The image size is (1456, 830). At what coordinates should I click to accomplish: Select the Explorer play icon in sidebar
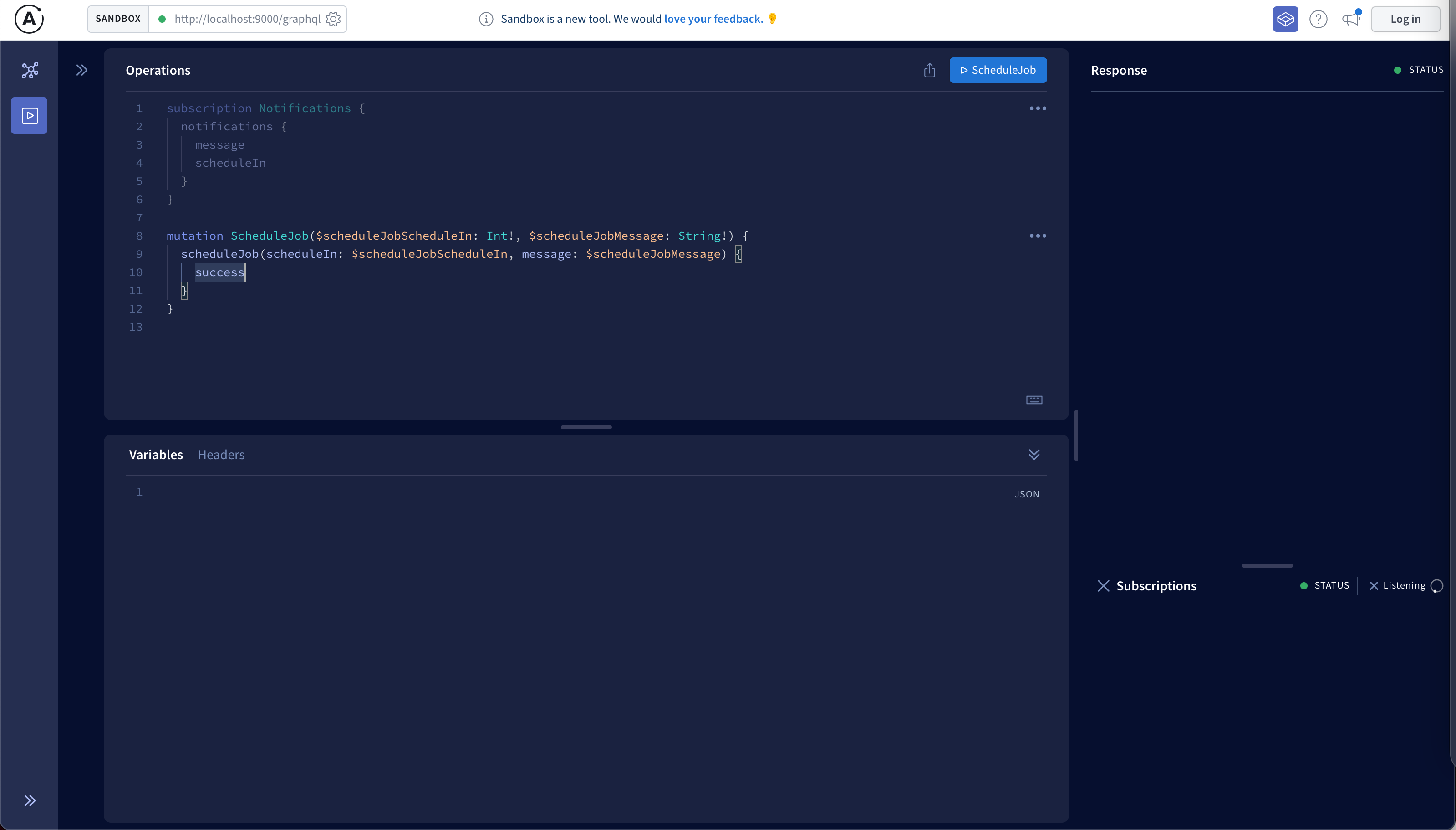pyautogui.click(x=30, y=116)
